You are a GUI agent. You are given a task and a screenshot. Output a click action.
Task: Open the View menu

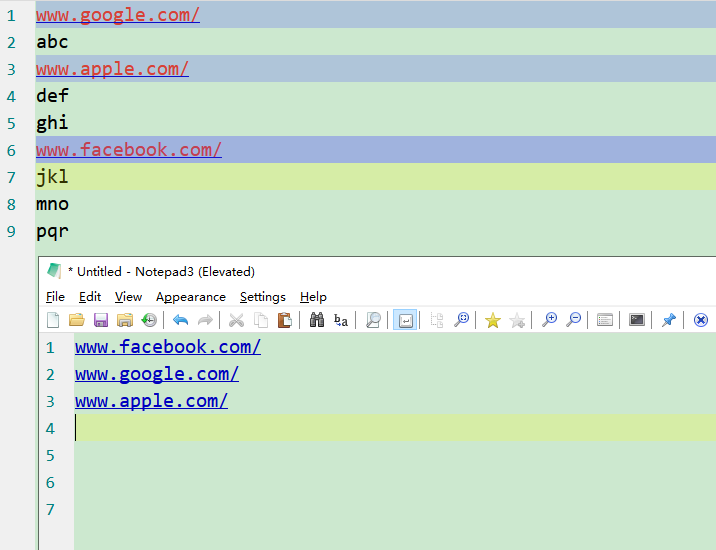click(x=128, y=297)
